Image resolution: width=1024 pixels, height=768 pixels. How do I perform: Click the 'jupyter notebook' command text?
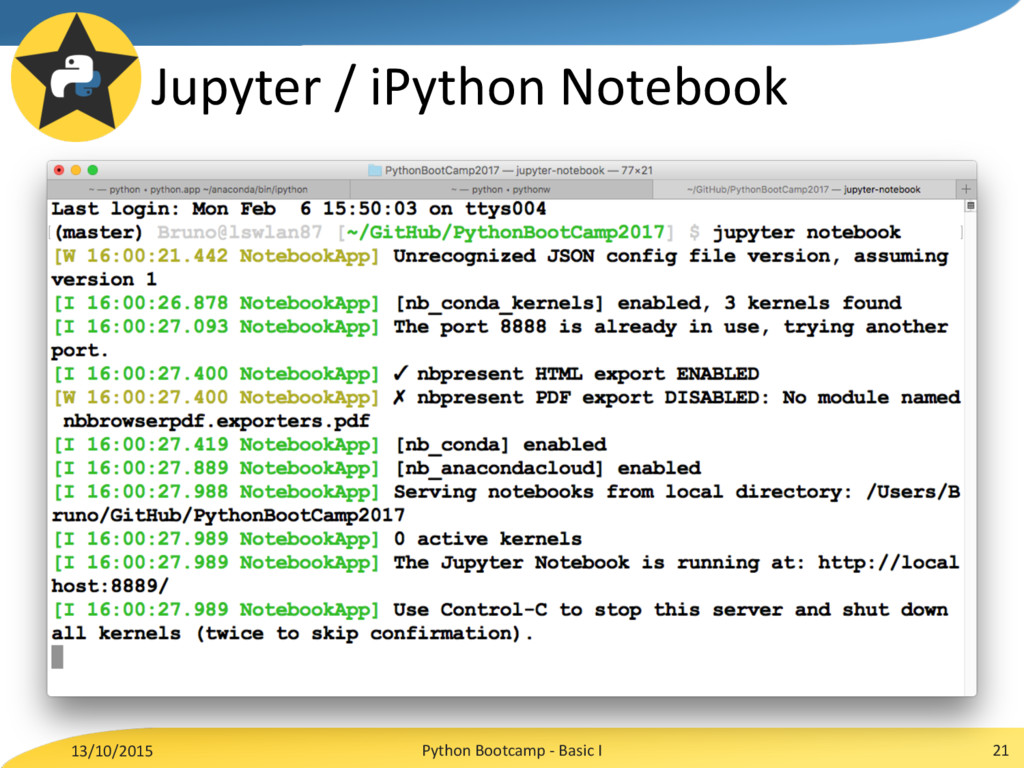point(807,232)
